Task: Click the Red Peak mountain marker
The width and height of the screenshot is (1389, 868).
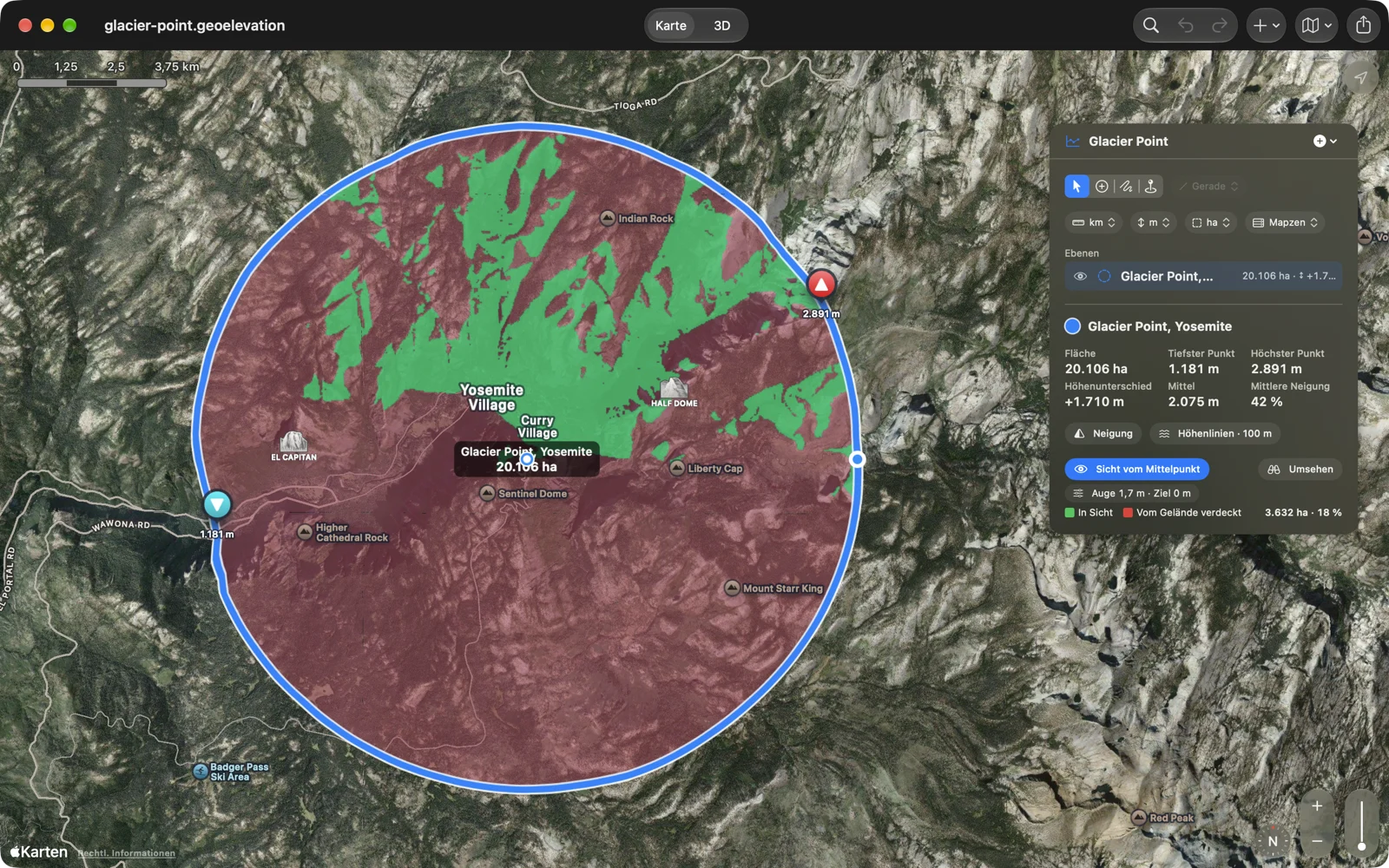Action: [1139, 818]
